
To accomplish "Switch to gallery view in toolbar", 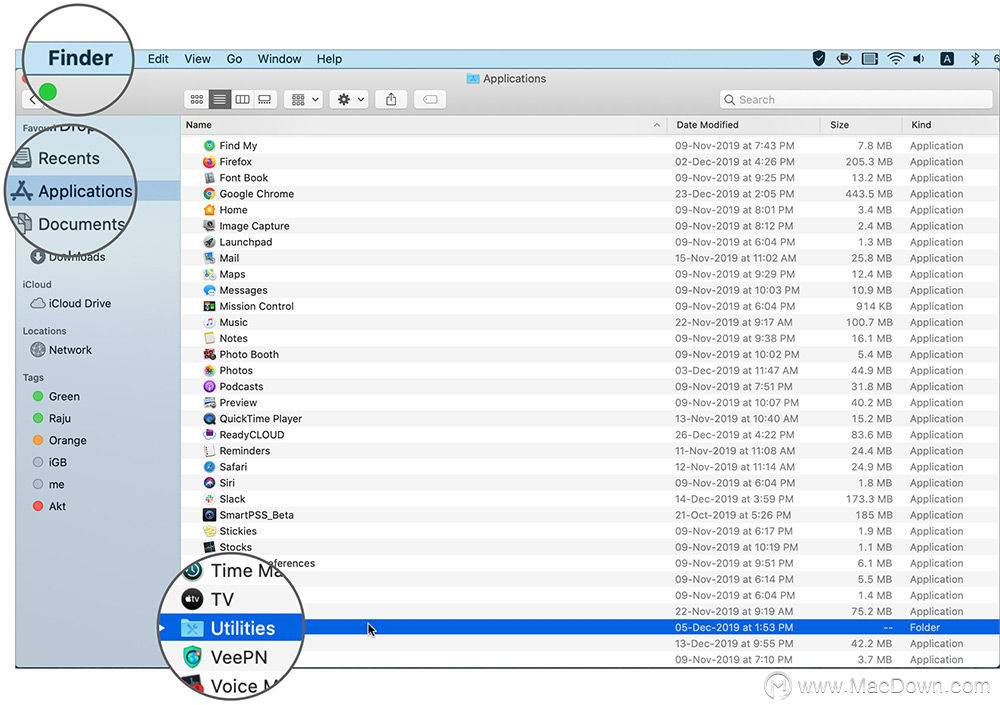I will 265,100.
